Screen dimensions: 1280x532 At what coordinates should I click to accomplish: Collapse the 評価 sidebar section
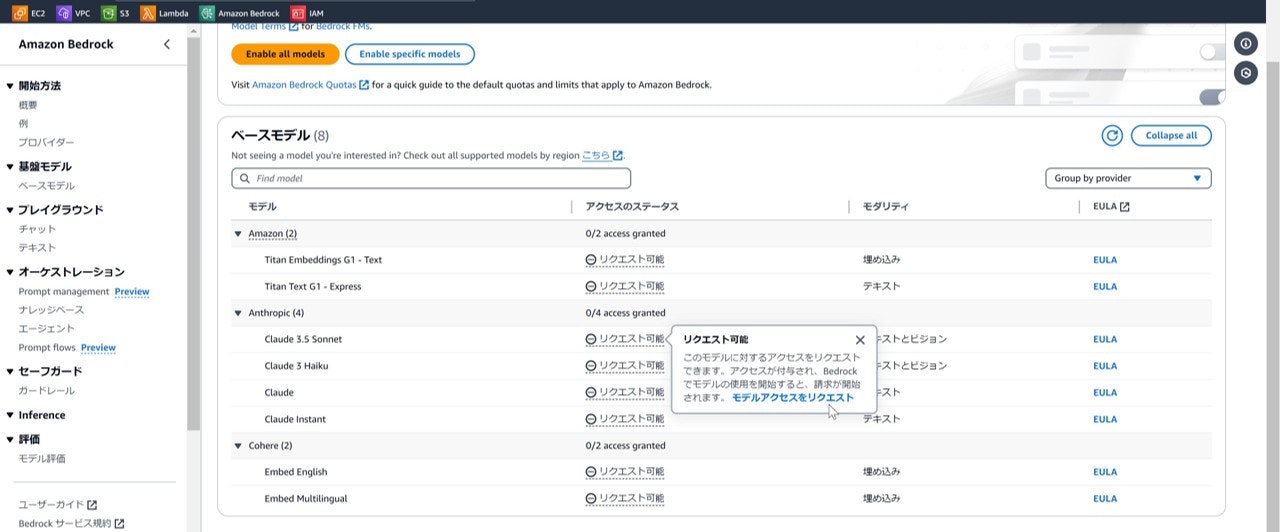point(10,439)
